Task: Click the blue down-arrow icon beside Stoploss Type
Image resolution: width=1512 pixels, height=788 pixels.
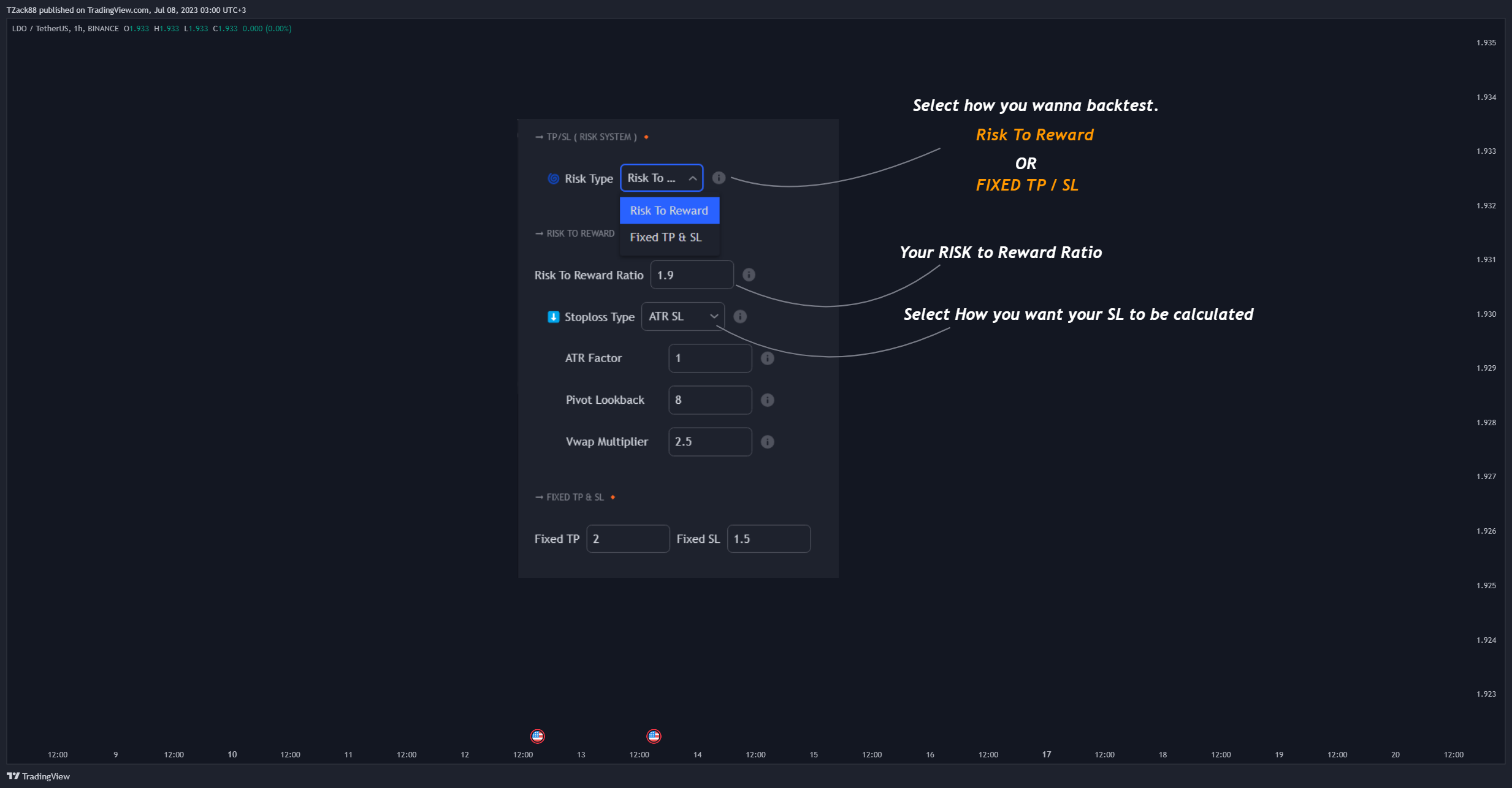Action: [553, 317]
